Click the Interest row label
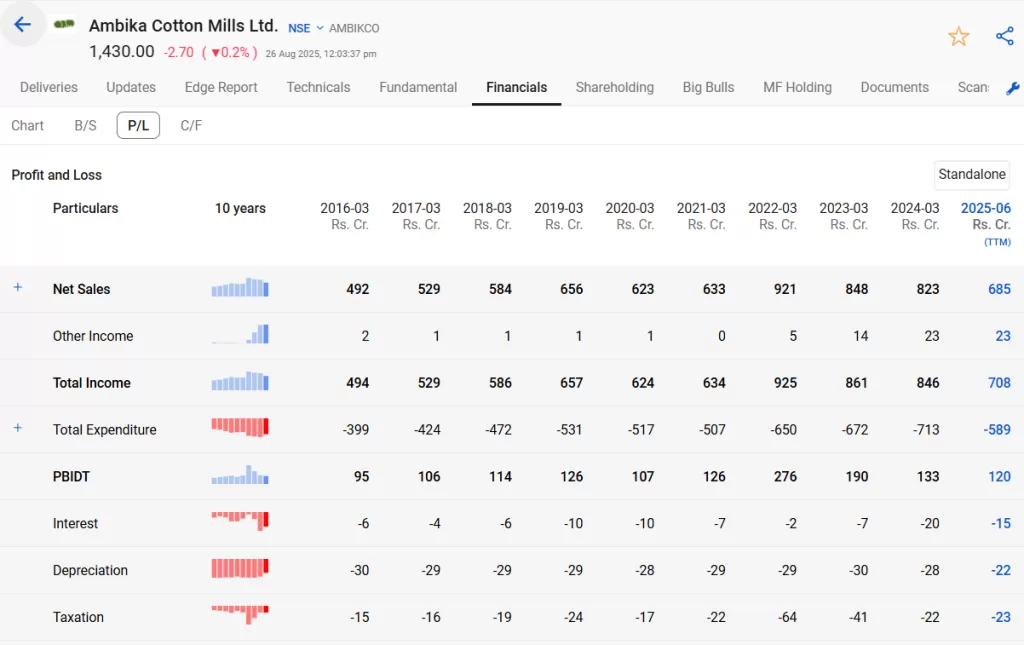This screenshot has height=645, width=1024. point(75,524)
